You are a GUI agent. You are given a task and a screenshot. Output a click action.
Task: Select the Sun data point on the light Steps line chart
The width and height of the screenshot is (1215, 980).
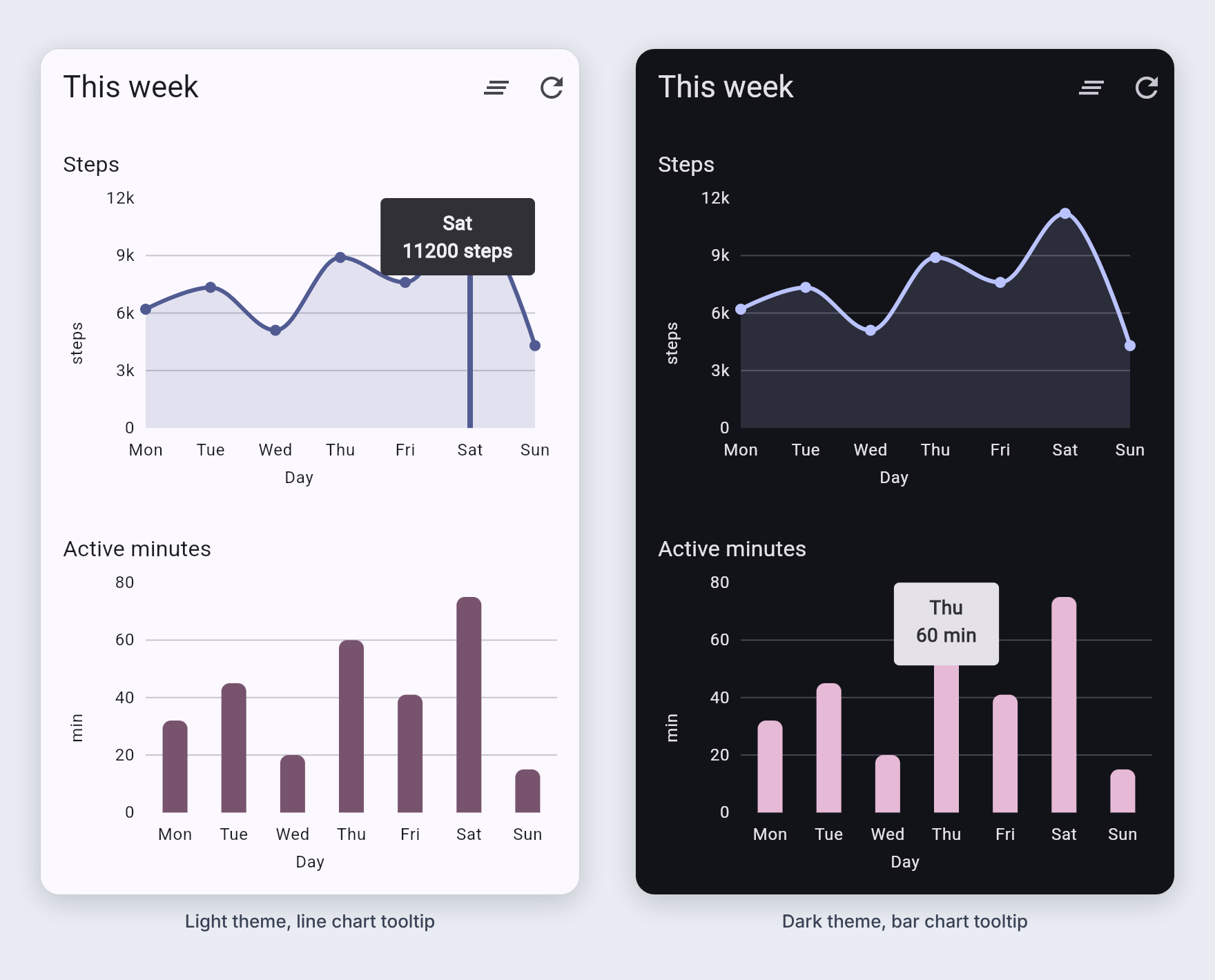coord(535,346)
